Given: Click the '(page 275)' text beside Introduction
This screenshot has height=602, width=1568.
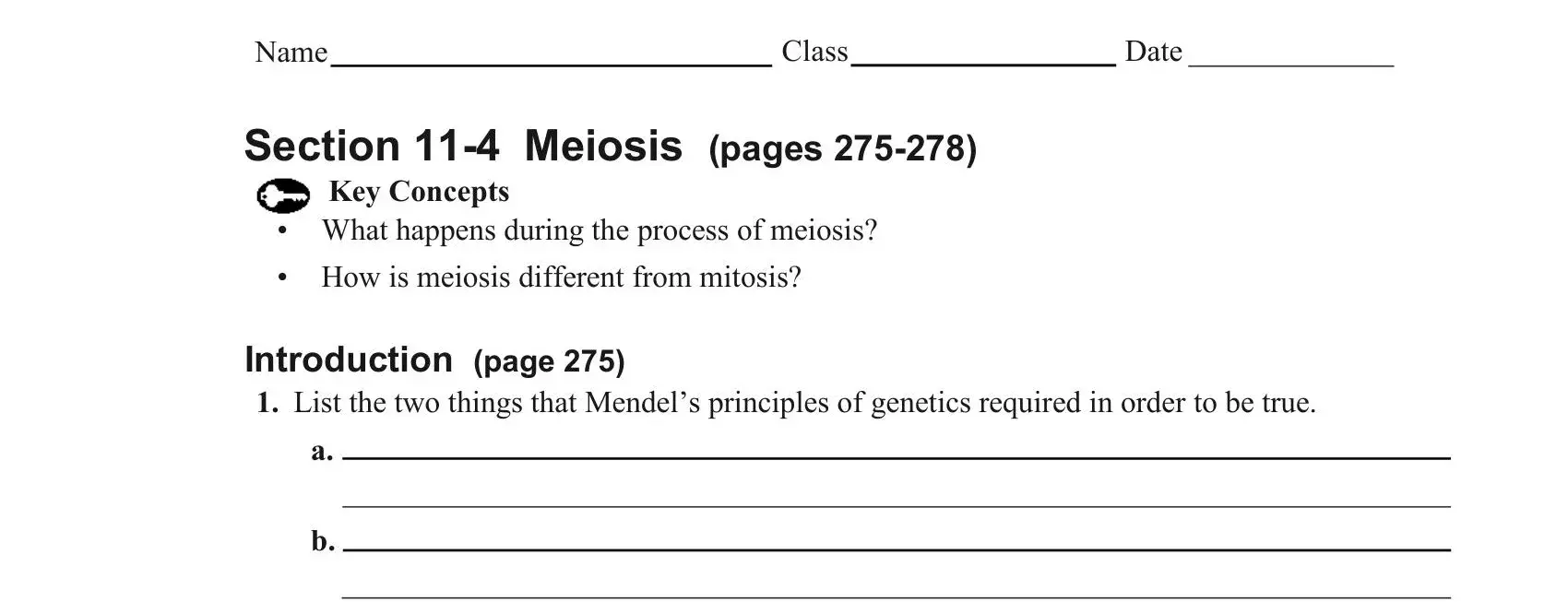Looking at the screenshot, I should click(x=549, y=361).
